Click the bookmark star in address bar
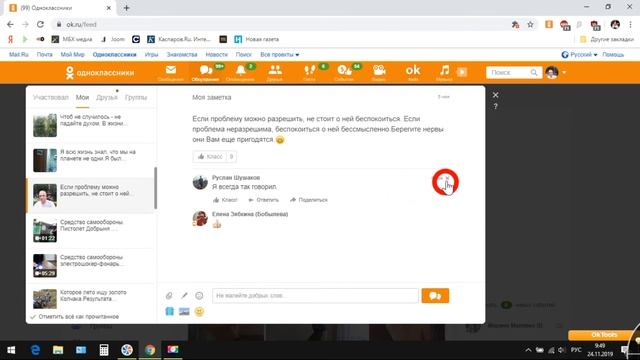640x360 pixels. point(530,24)
